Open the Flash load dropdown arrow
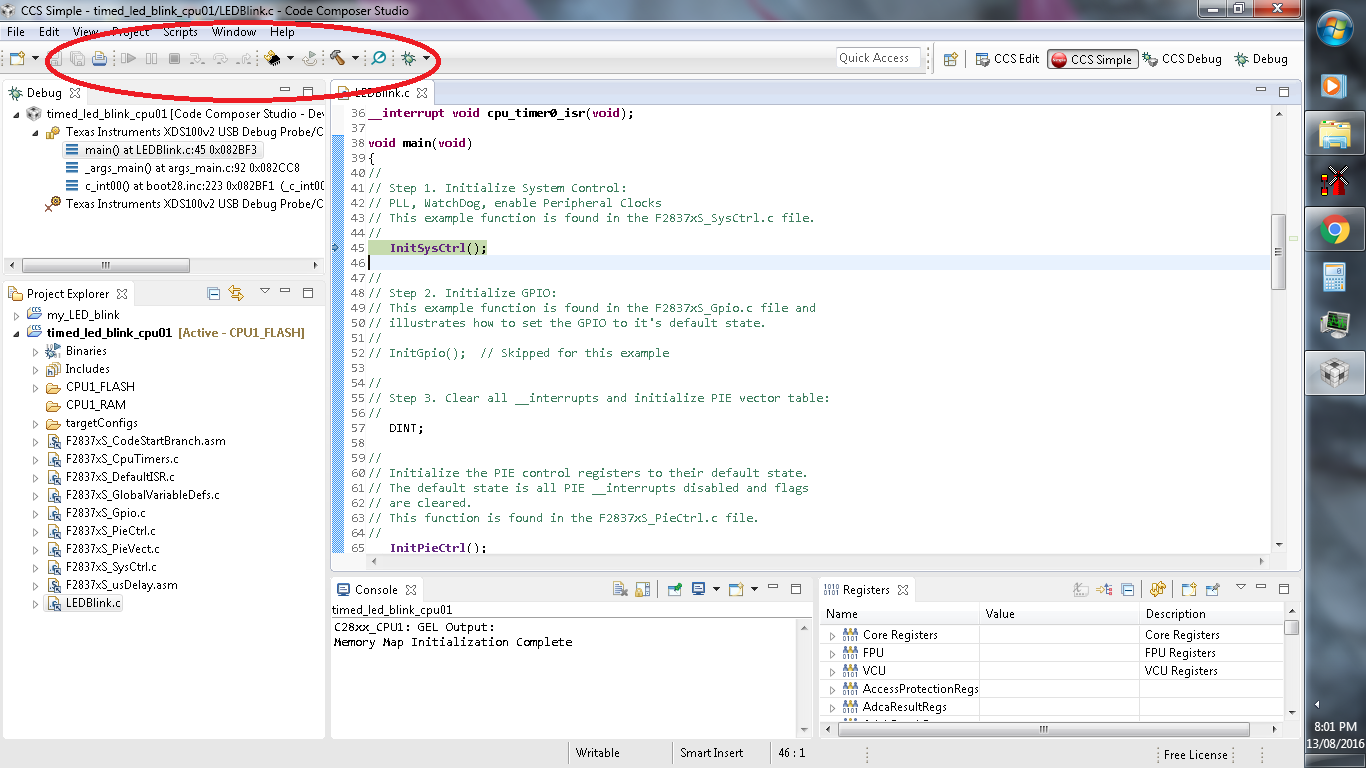This screenshot has height=768, width=1366. 290,59
